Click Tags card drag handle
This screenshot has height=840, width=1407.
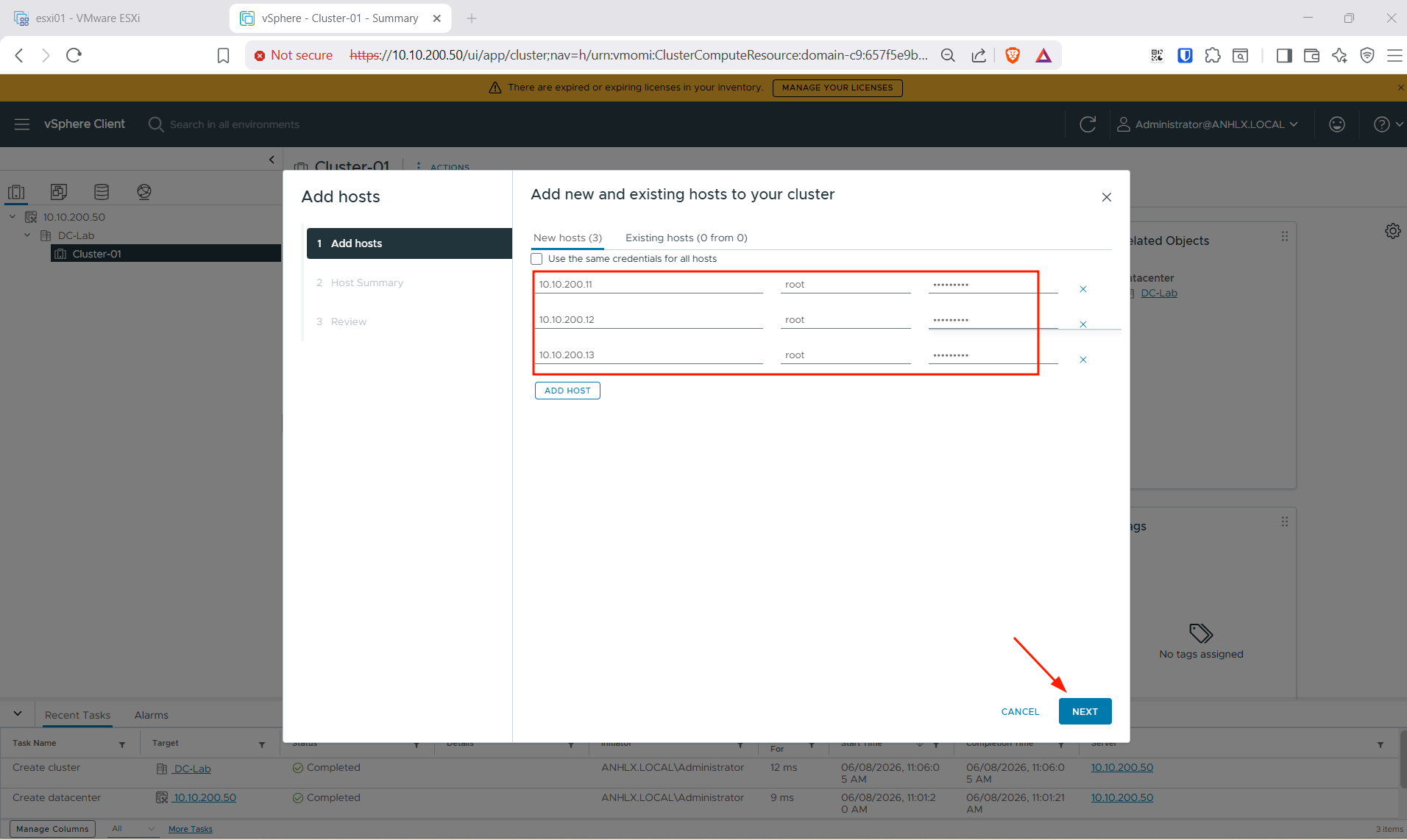[x=1284, y=522]
